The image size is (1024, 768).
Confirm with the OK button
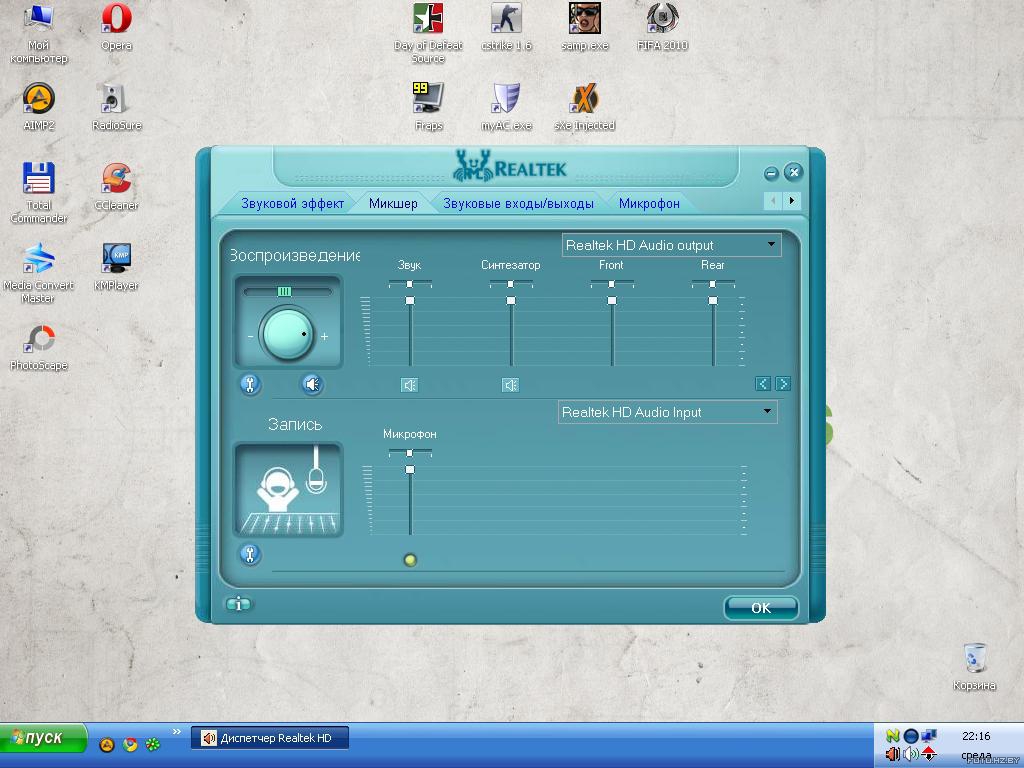tap(761, 608)
